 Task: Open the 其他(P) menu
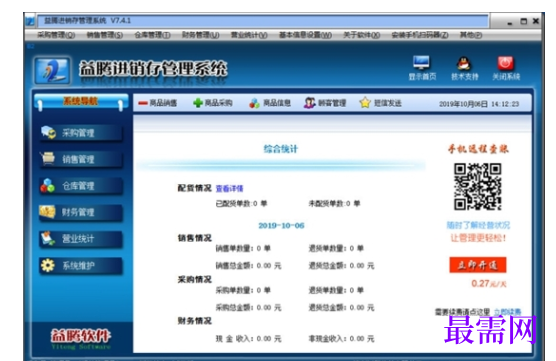tap(471, 35)
